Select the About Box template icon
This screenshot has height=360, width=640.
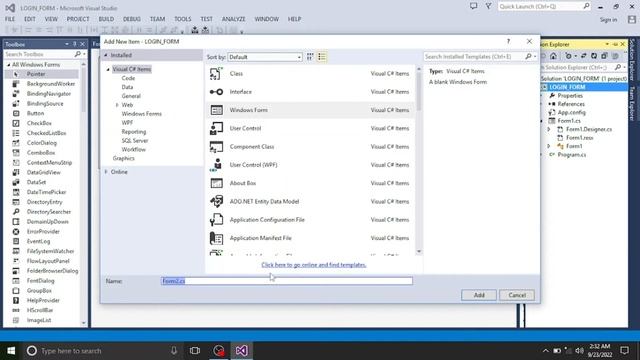(x=216, y=183)
